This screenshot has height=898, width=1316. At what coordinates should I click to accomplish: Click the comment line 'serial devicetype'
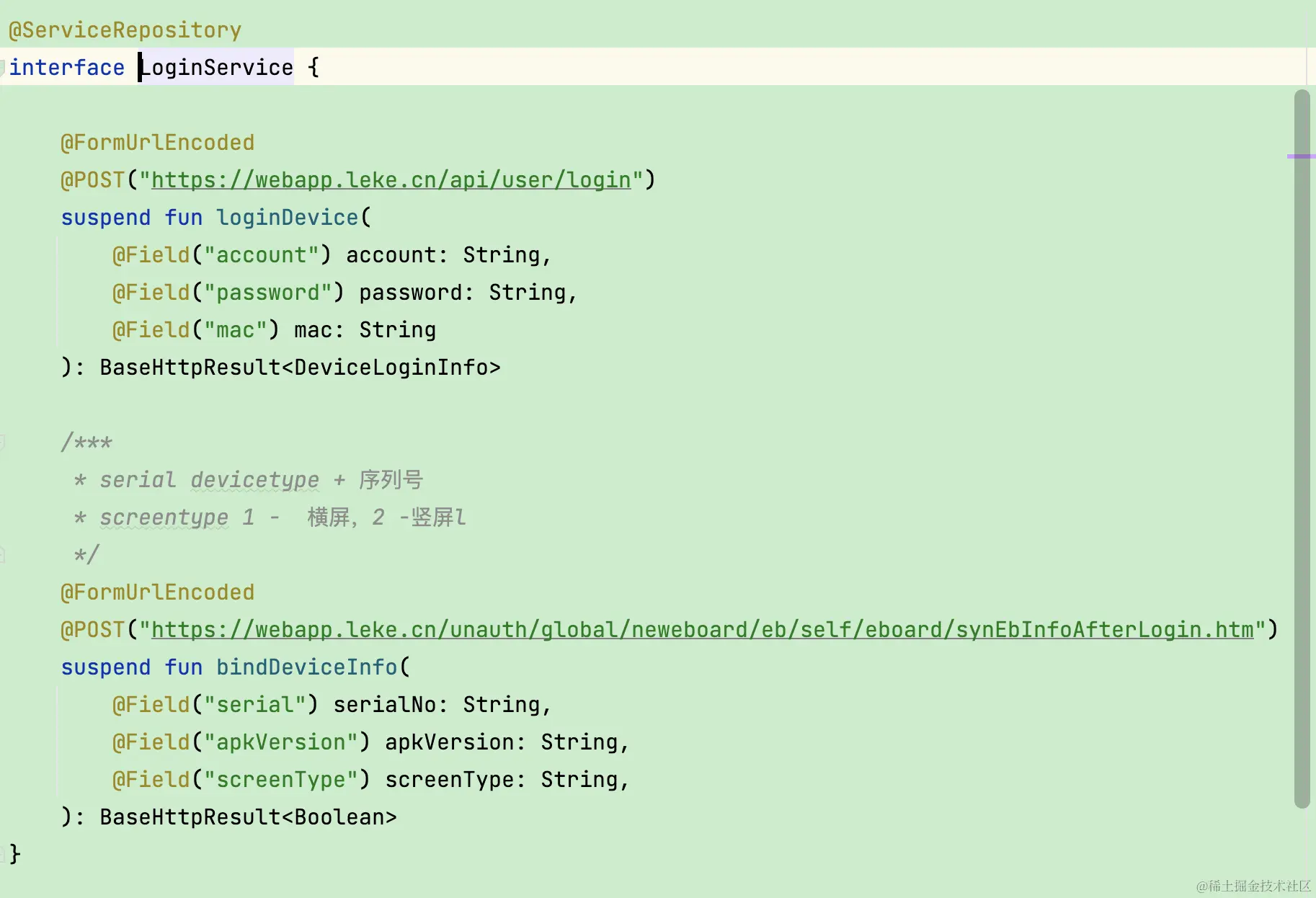click(249, 480)
